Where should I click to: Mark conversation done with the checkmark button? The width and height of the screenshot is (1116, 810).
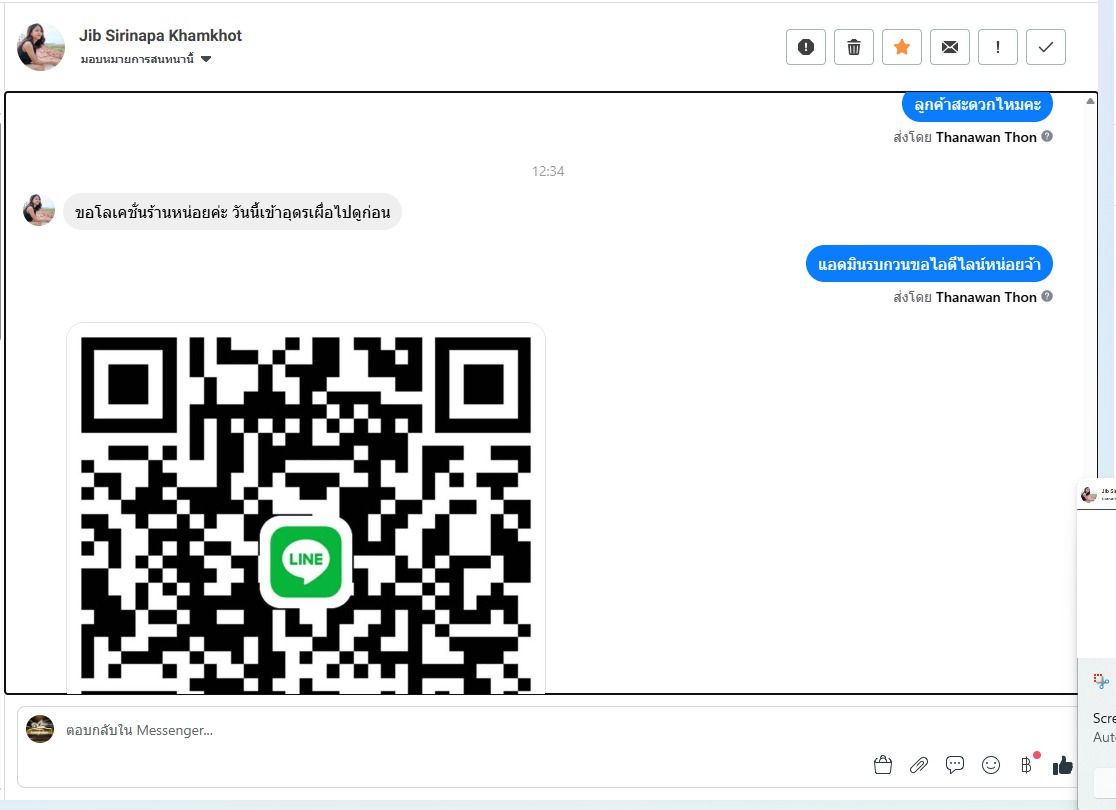coord(1046,47)
